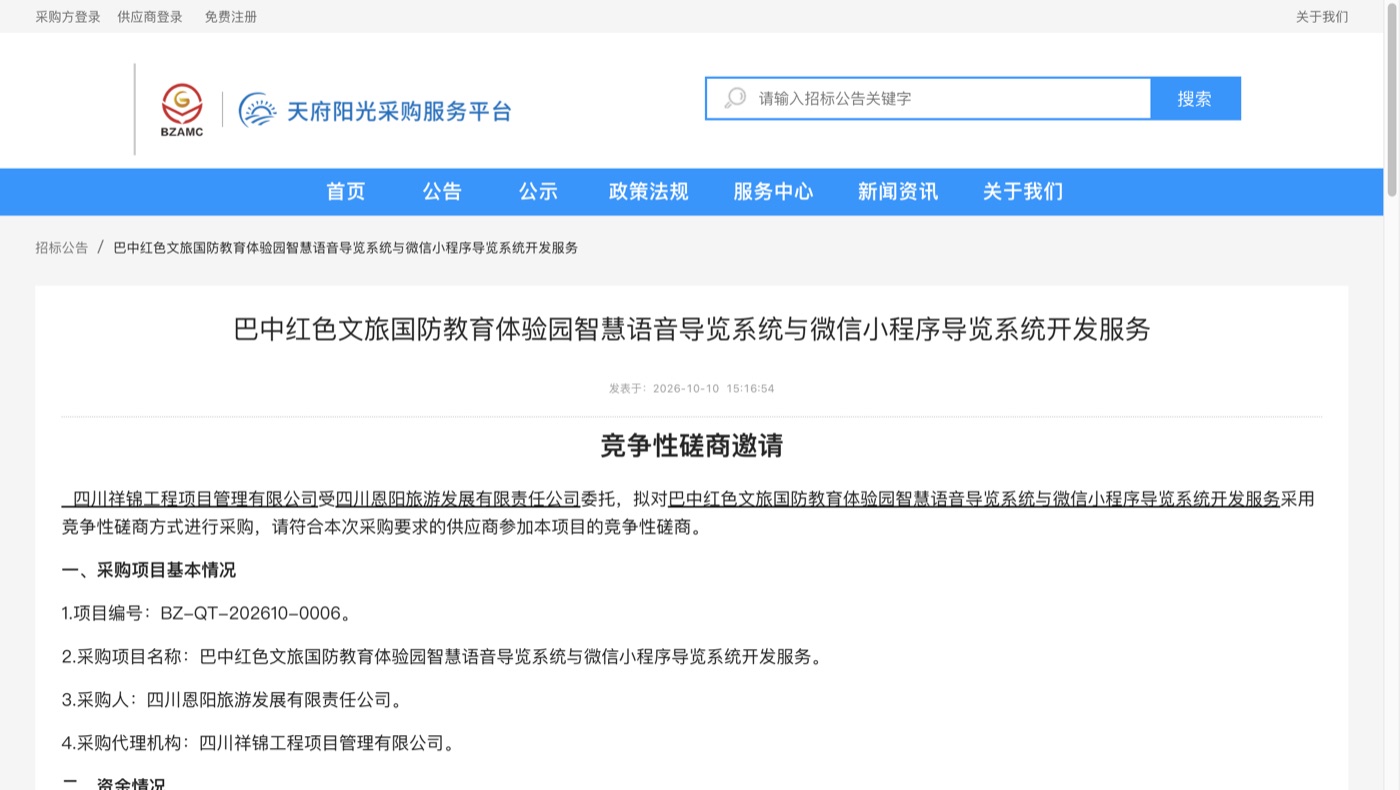Open the 免费注册 link
Image resolution: width=1400 pixels, height=790 pixels.
coord(231,16)
